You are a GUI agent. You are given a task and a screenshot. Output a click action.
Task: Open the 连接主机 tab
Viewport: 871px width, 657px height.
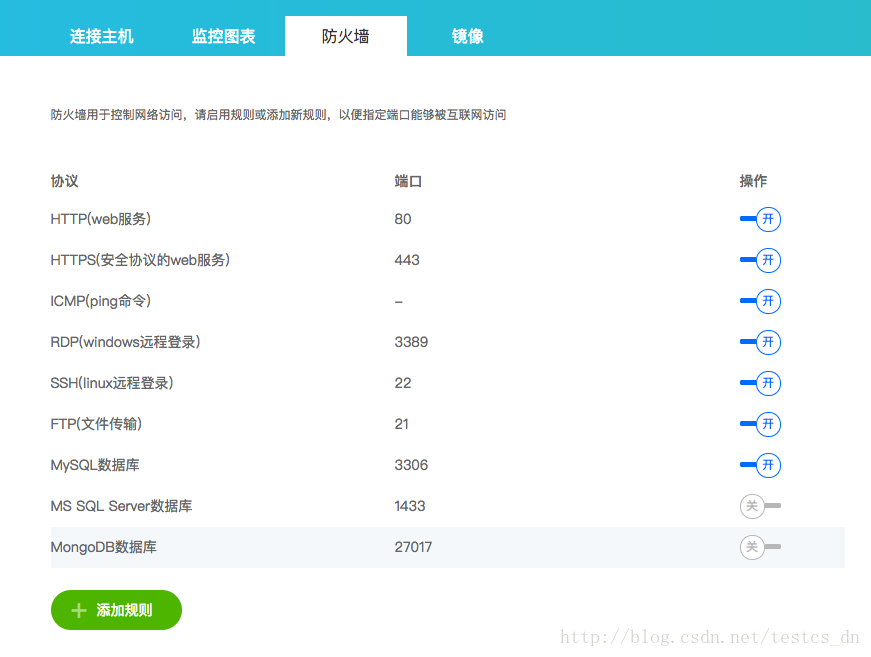(x=101, y=36)
